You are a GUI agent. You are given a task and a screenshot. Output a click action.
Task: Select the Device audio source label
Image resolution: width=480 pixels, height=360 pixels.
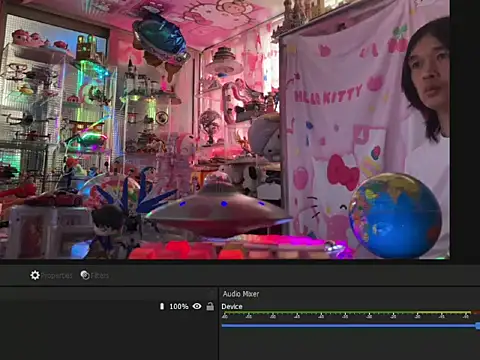[232, 306]
